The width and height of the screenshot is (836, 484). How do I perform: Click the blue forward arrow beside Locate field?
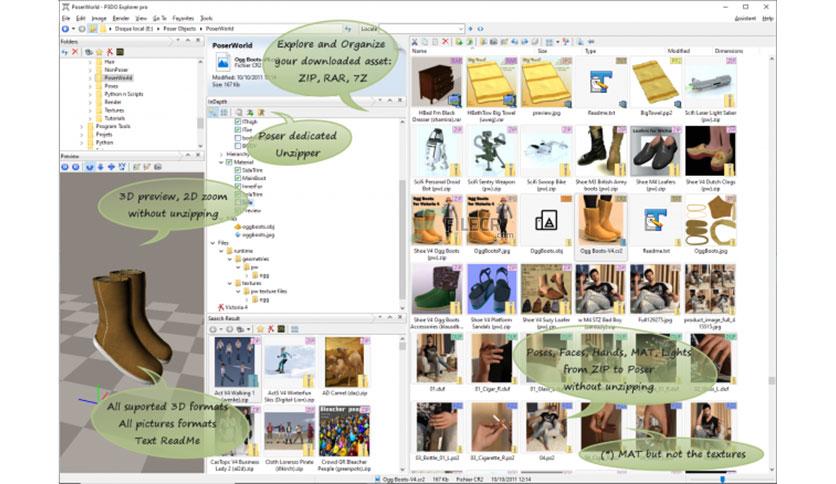point(470,28)
